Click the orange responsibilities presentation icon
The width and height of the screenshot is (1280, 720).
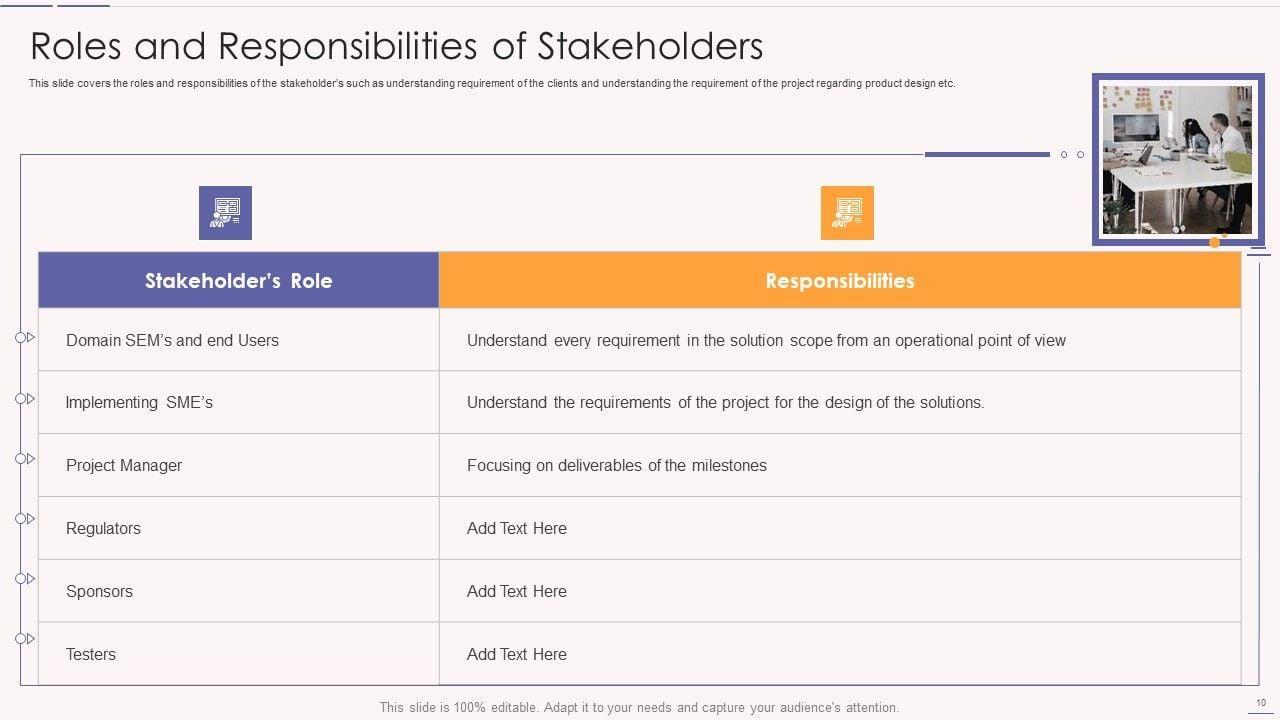tap(847, 213)
